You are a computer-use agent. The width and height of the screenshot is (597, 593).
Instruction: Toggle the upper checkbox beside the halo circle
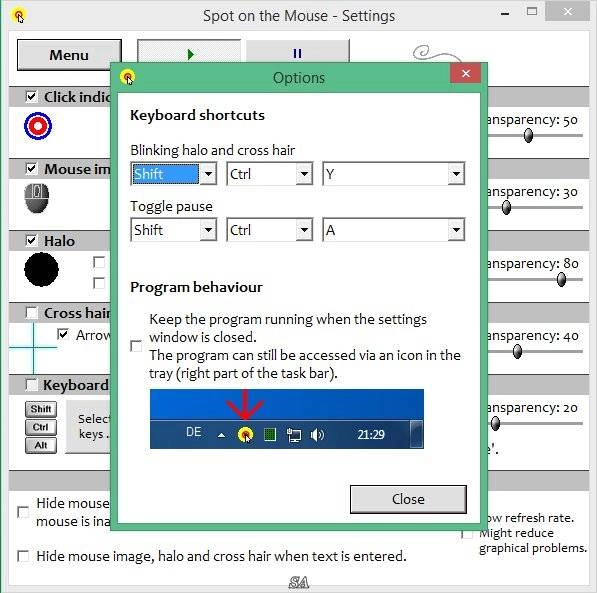99,262
